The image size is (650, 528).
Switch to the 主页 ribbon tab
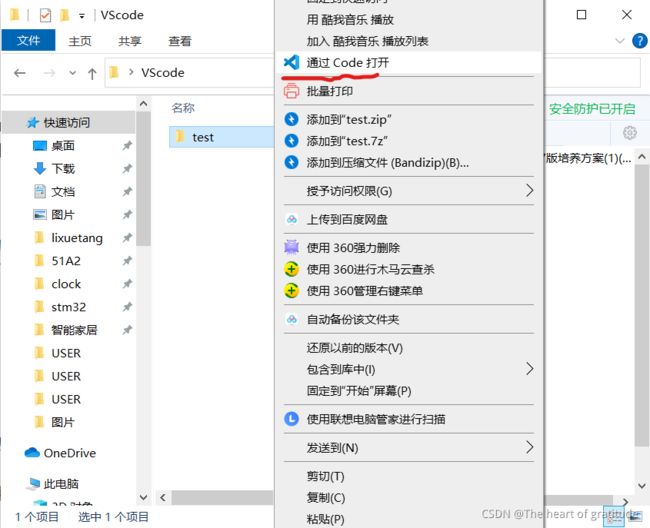pos(80,41)
